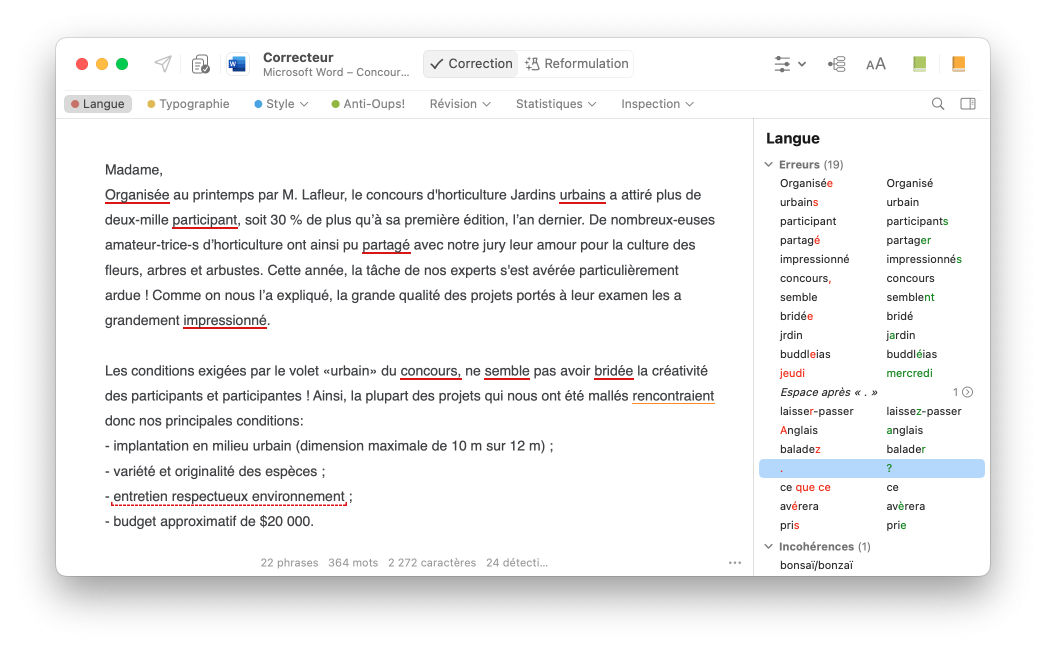
Task: Click the underlined word "impressionné" in text
Action: (x=225, y=320)
